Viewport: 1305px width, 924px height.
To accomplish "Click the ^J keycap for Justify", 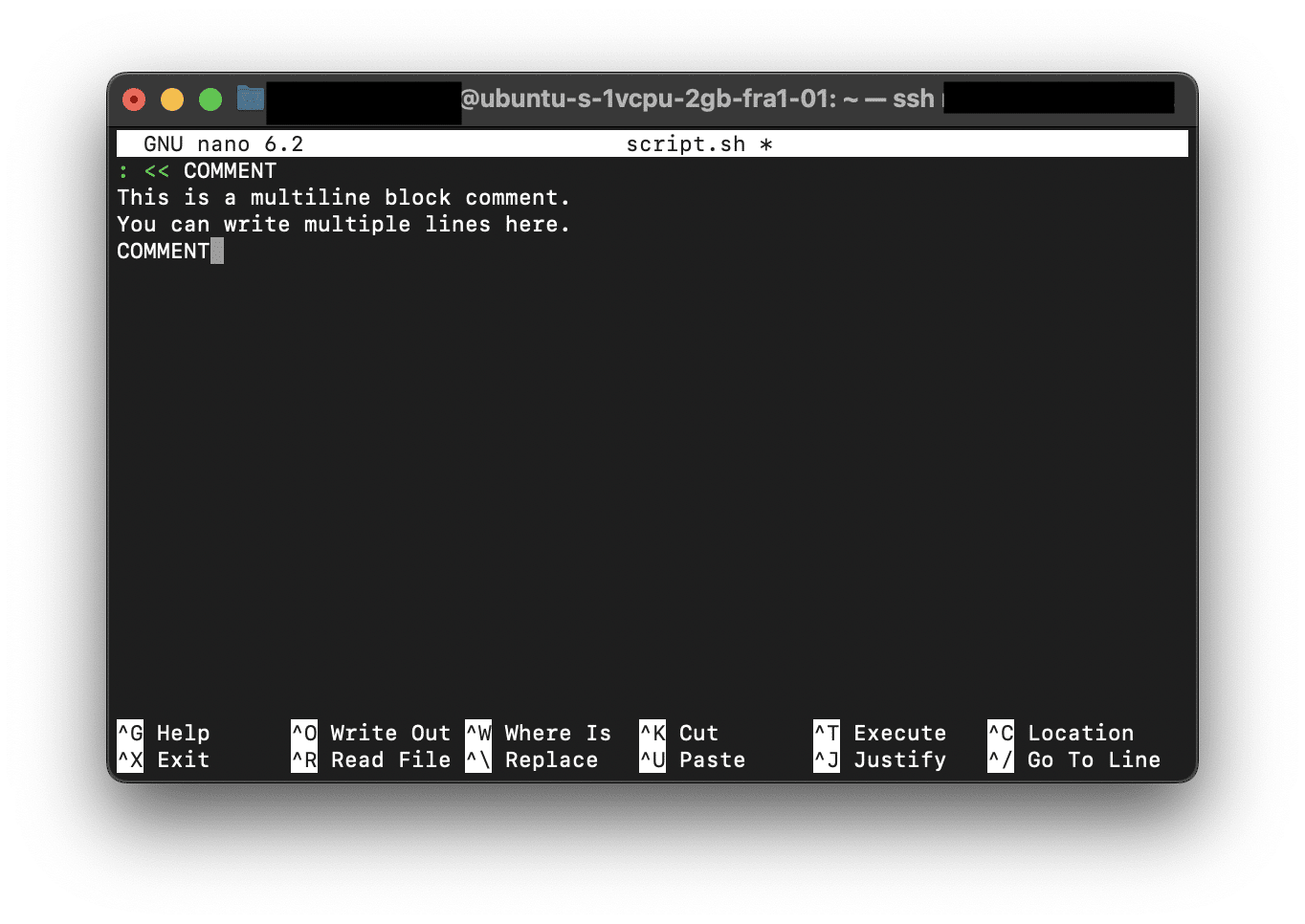I will pos(825,759).
